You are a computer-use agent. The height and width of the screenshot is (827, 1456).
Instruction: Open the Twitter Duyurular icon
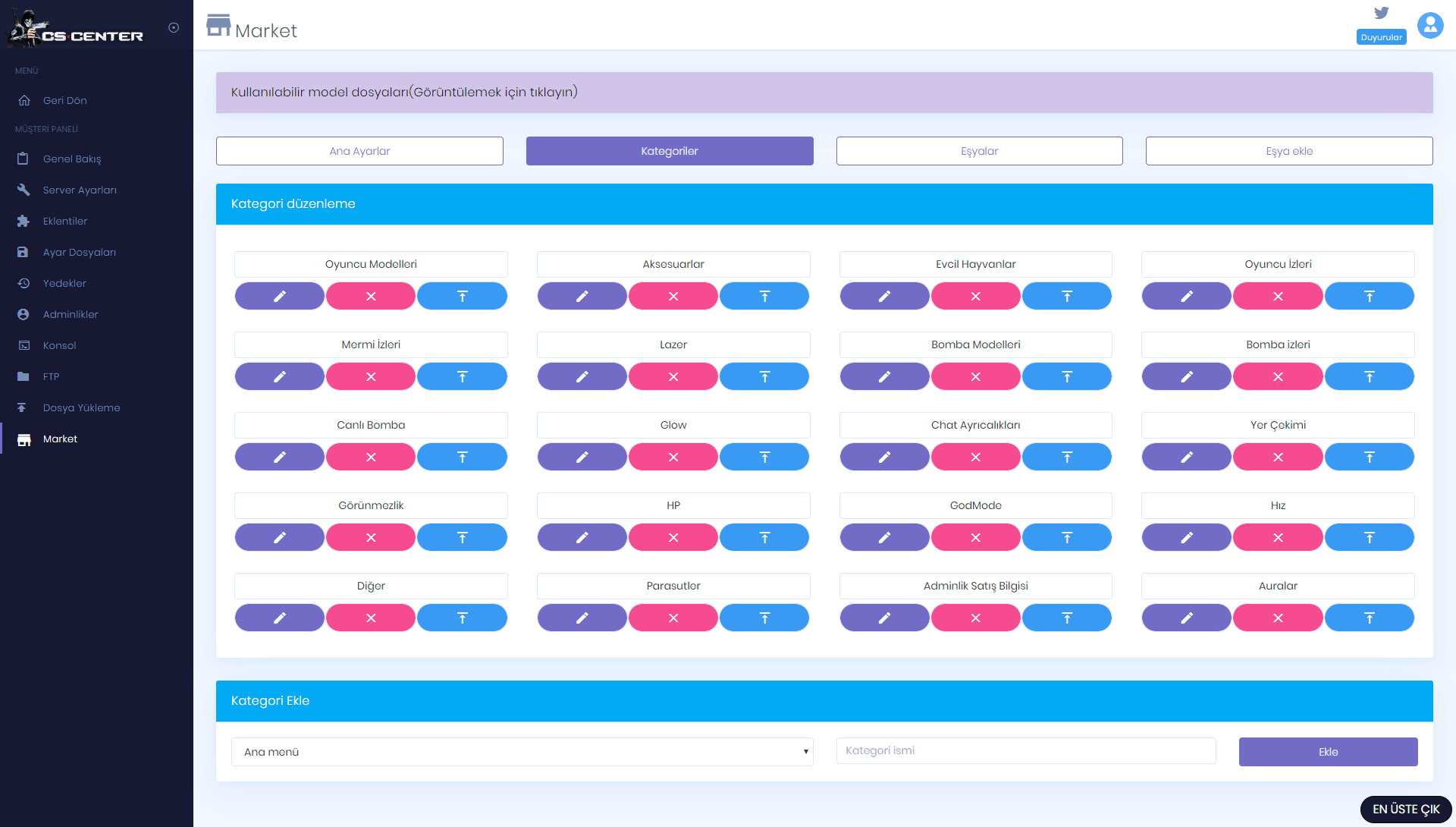(1381, 13)
